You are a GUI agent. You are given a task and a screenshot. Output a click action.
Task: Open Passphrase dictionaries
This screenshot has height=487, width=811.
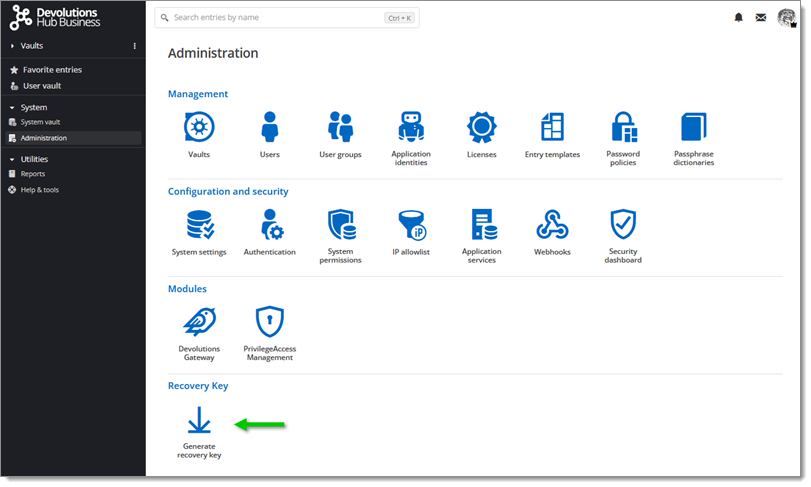(694, 127)
